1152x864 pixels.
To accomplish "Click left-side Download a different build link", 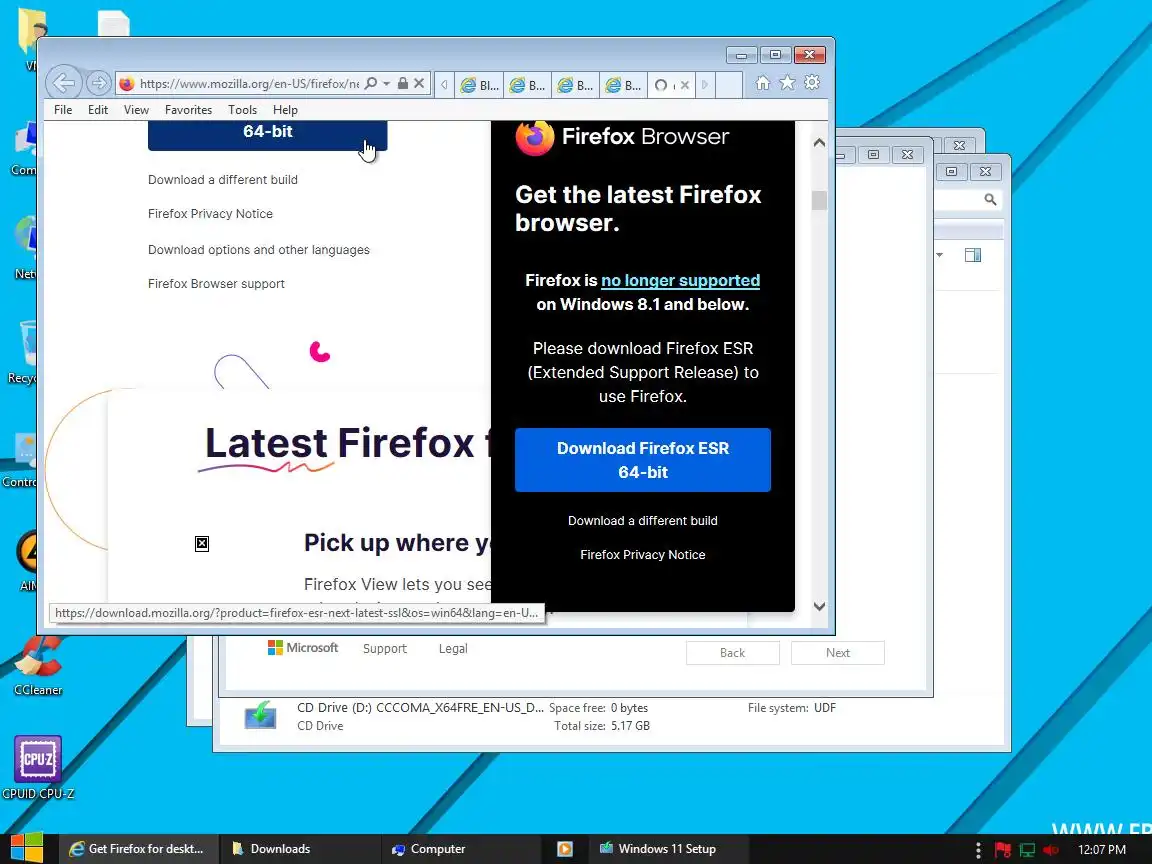I will click(223, 179).
